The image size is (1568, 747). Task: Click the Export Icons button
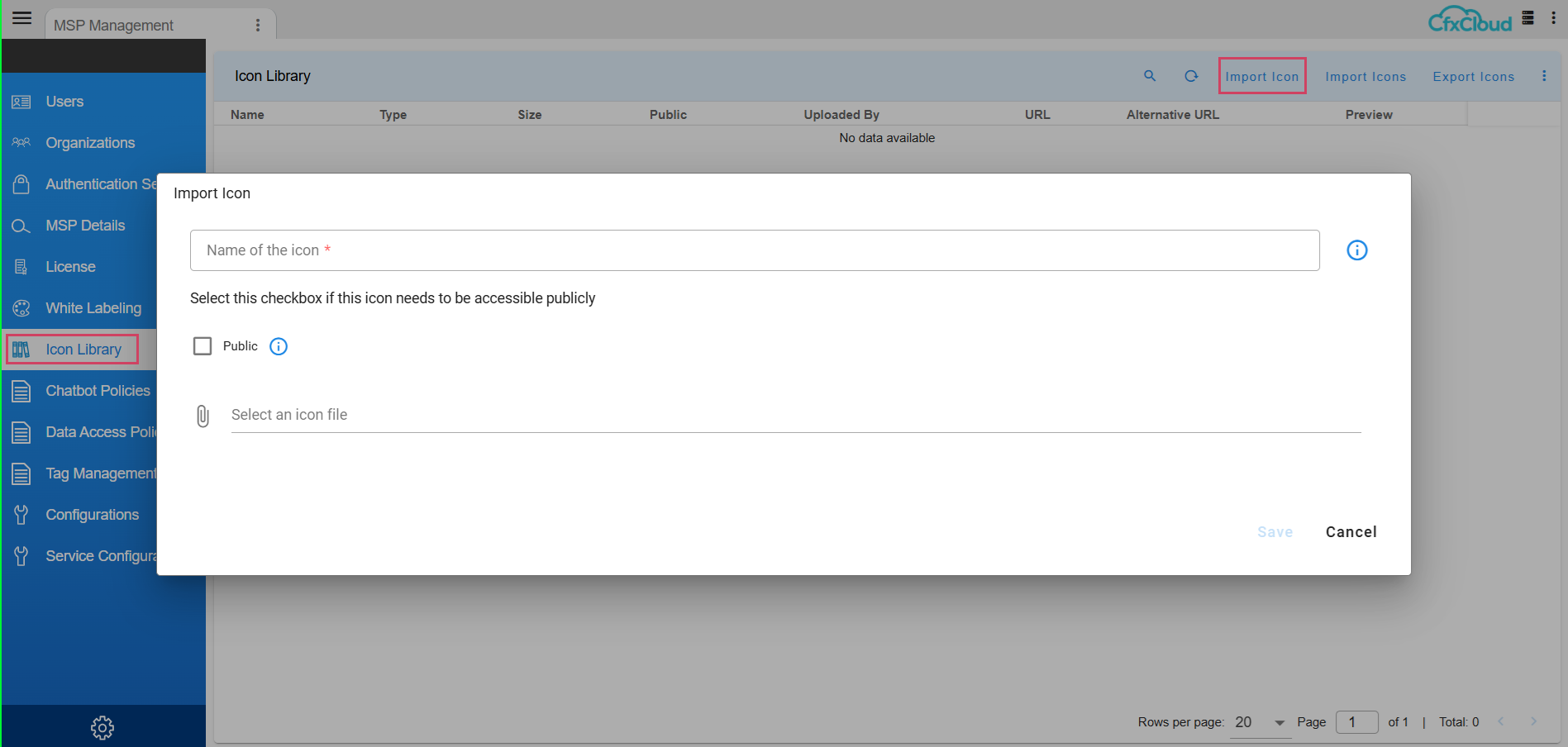[x=1473, y=77]
